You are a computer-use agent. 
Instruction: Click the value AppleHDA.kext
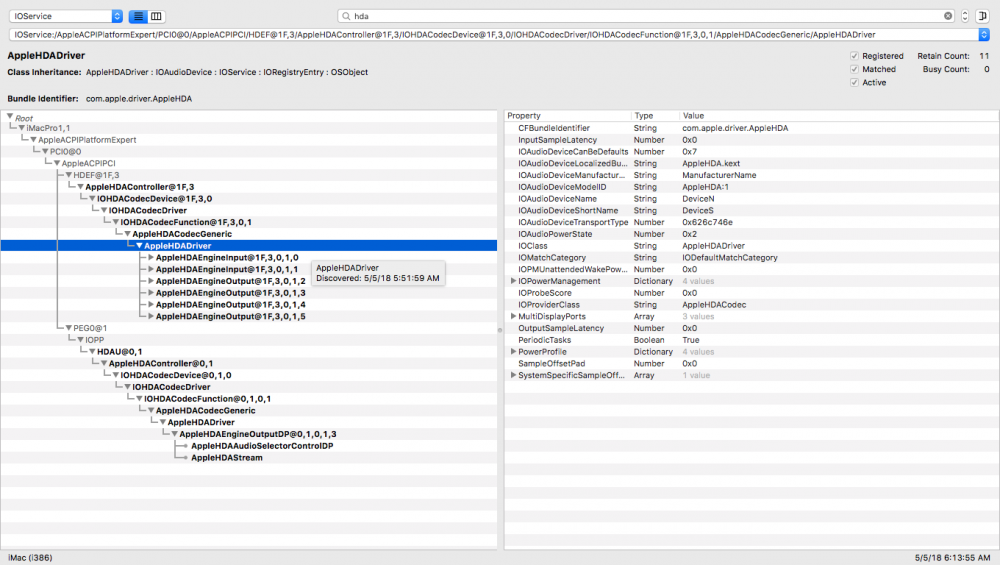711,163
